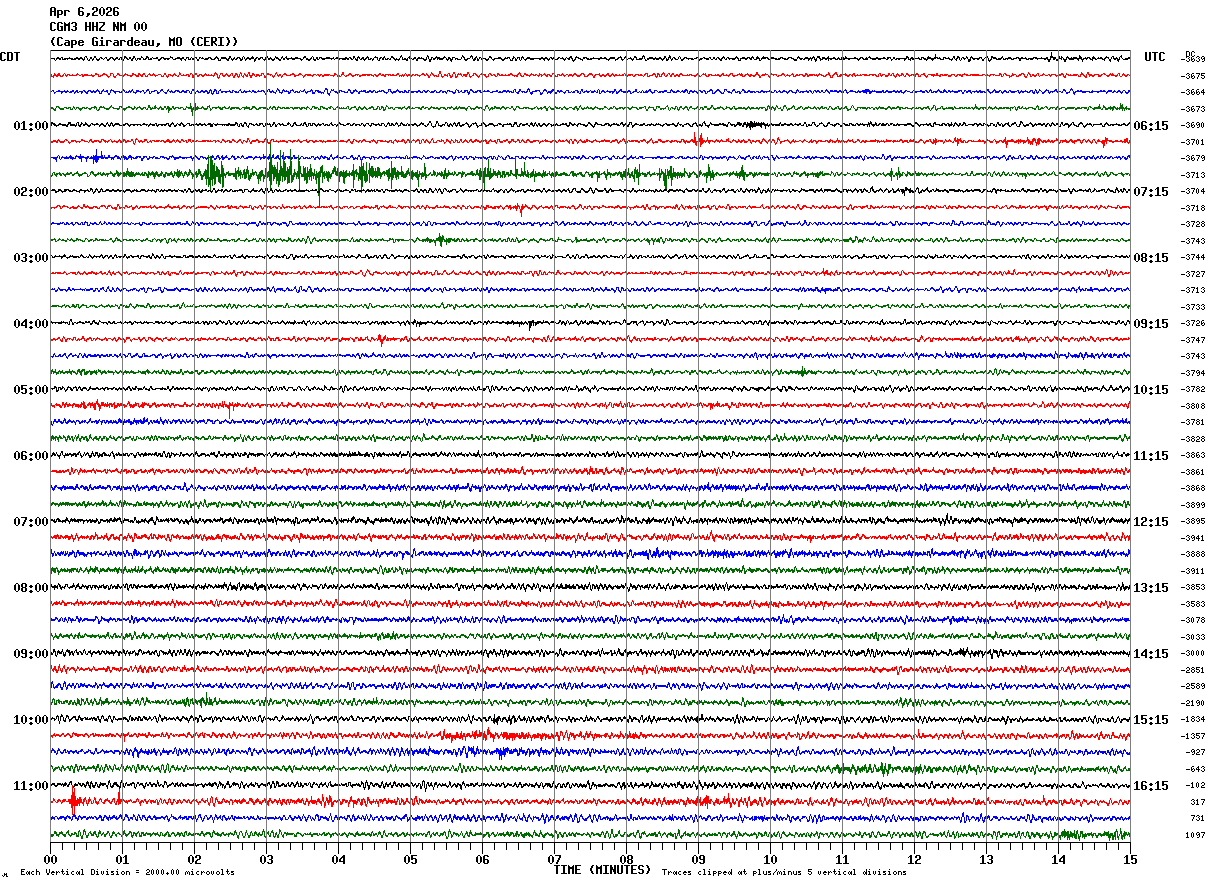Click the "06:00" CDT time label

[x=31, y=456]
